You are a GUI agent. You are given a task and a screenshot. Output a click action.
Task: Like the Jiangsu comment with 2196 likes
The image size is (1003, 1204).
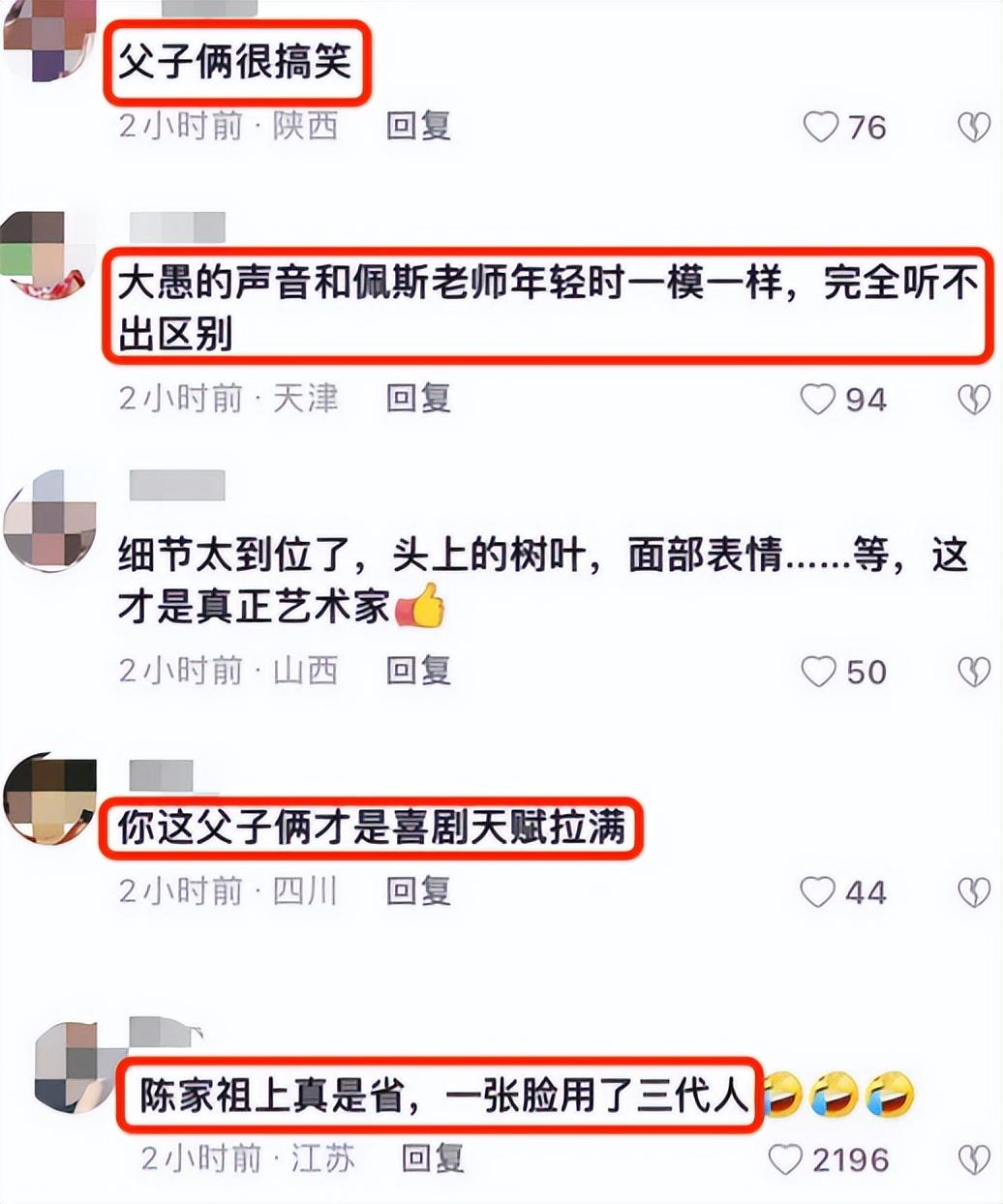[x=785, y=1159]
